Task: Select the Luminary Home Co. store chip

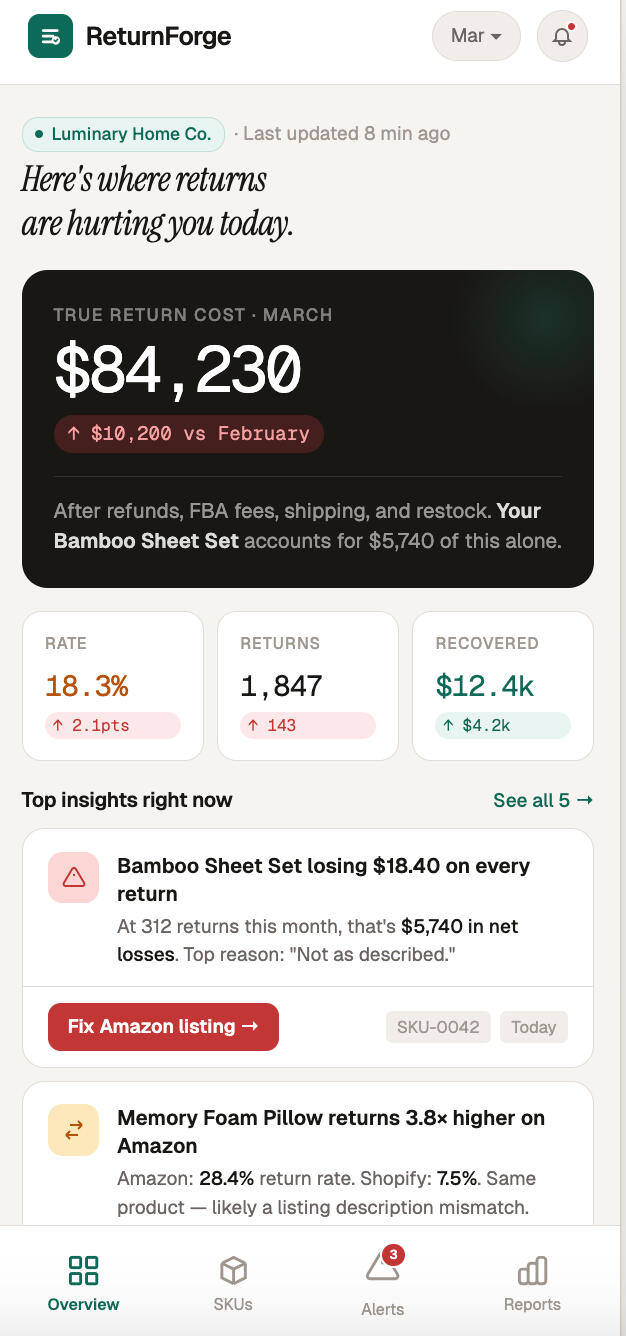Action: click(x=123, y=134)
